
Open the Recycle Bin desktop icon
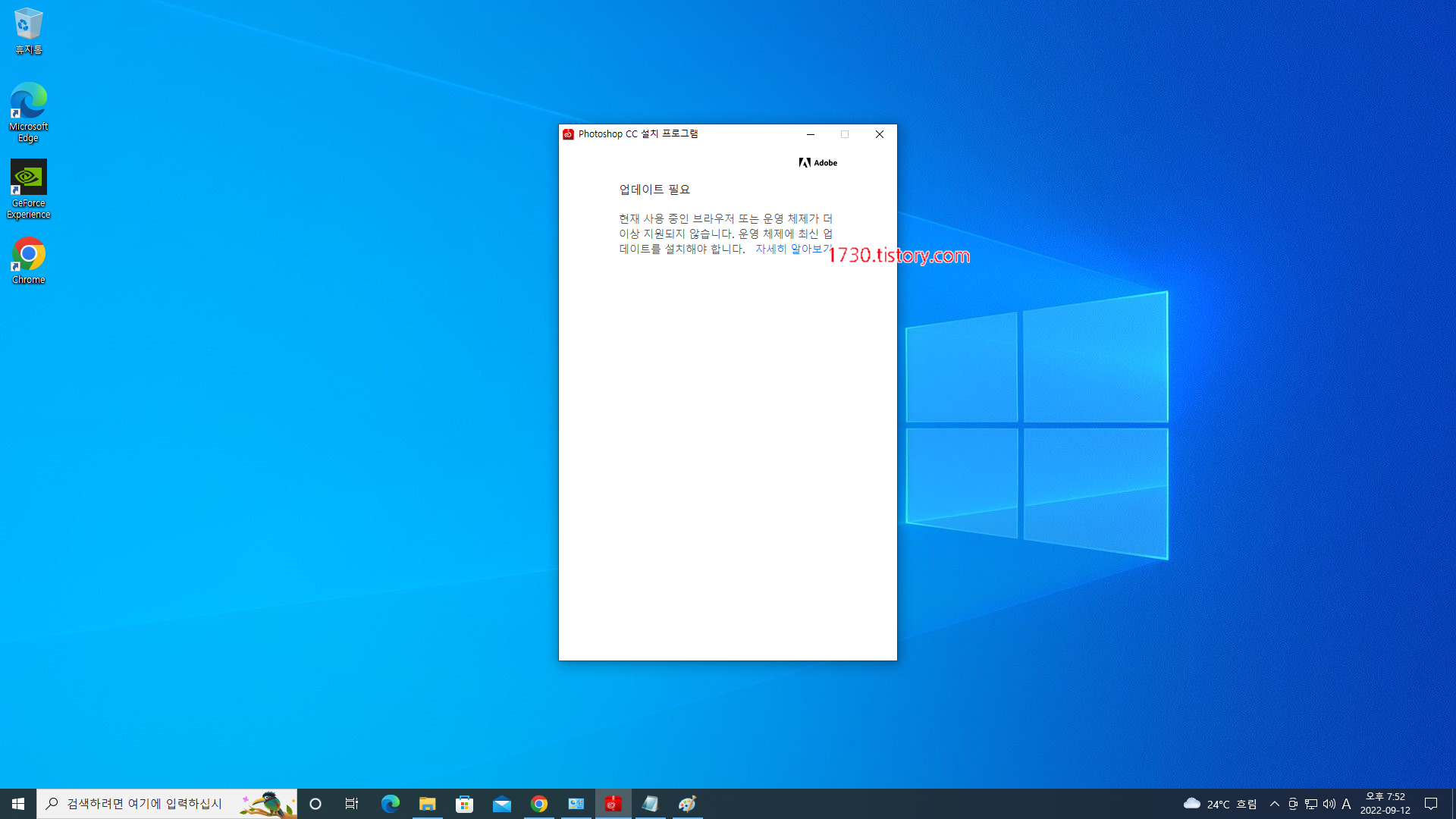[29, 30]
